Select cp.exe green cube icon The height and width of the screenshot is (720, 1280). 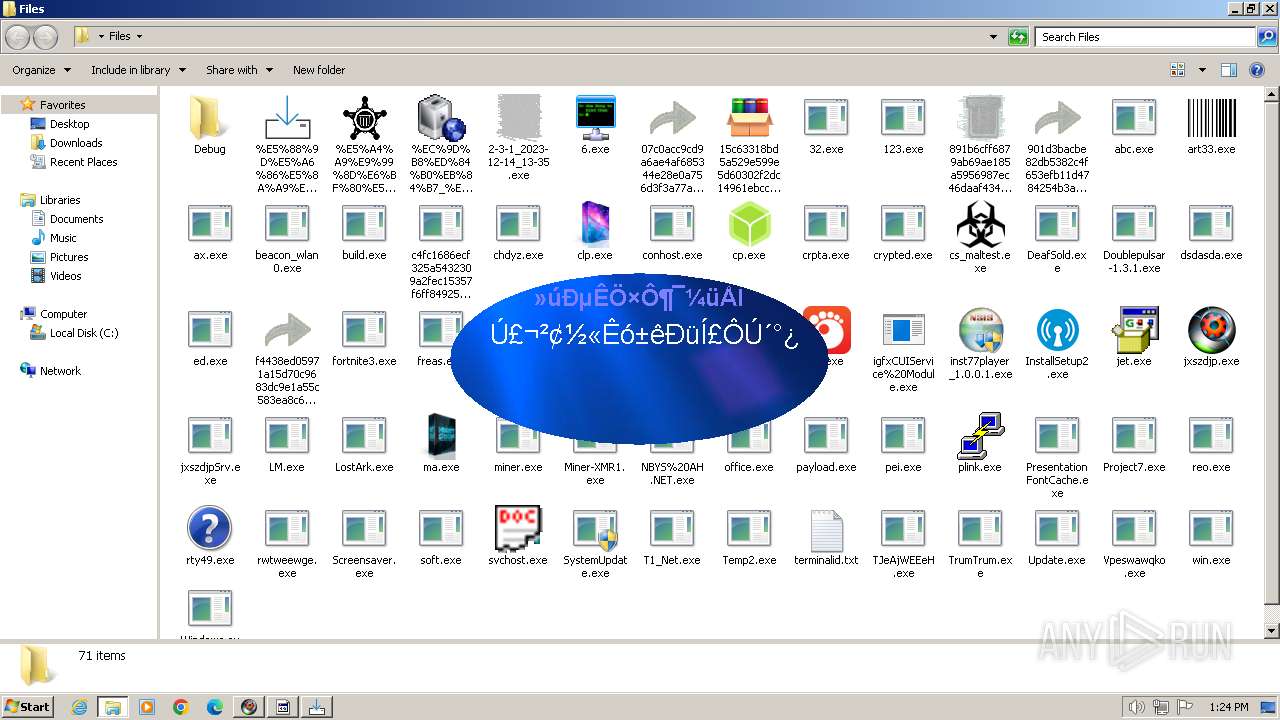[x=749, y=224]
